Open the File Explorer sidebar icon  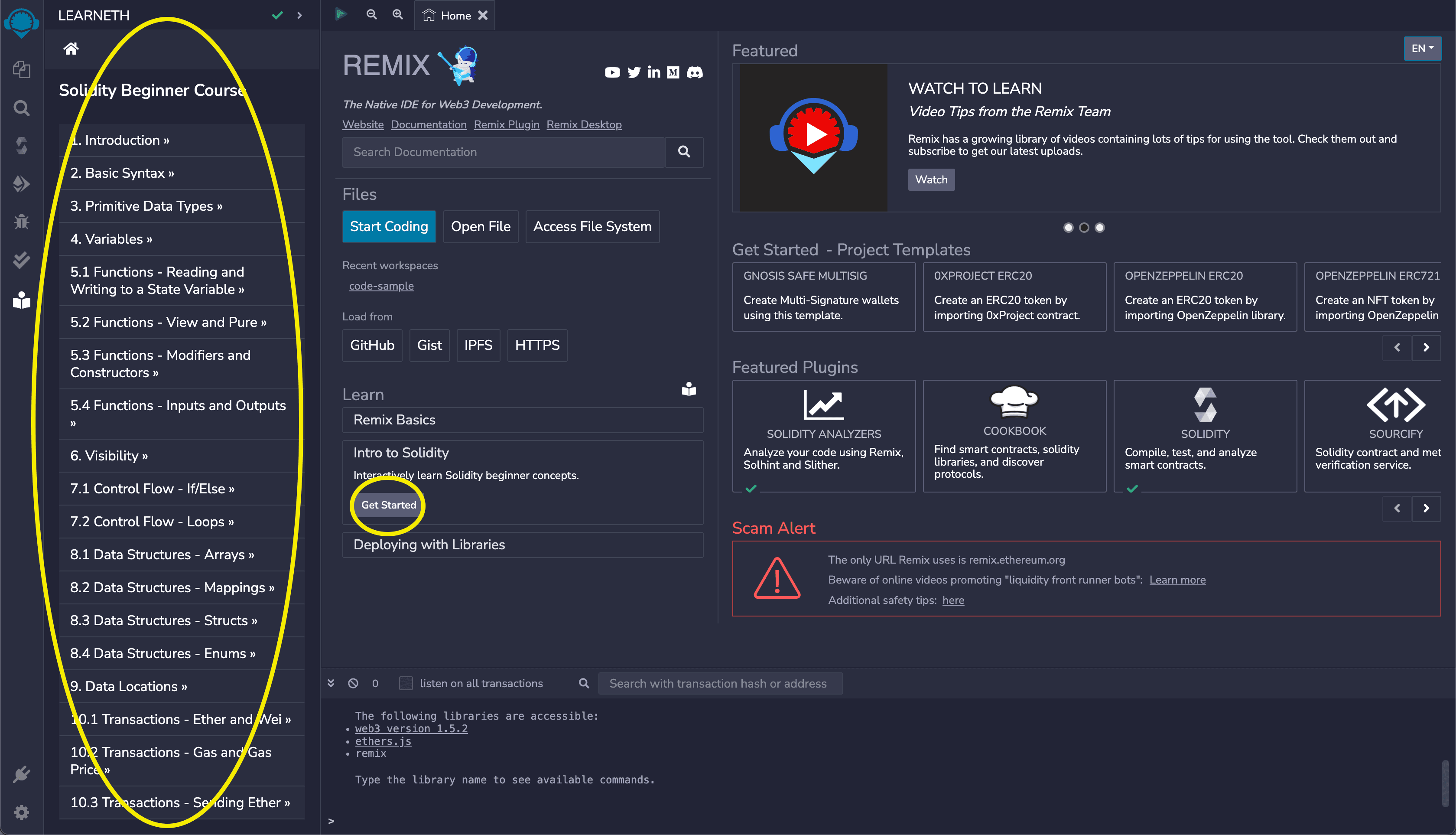tap(21, 69)
